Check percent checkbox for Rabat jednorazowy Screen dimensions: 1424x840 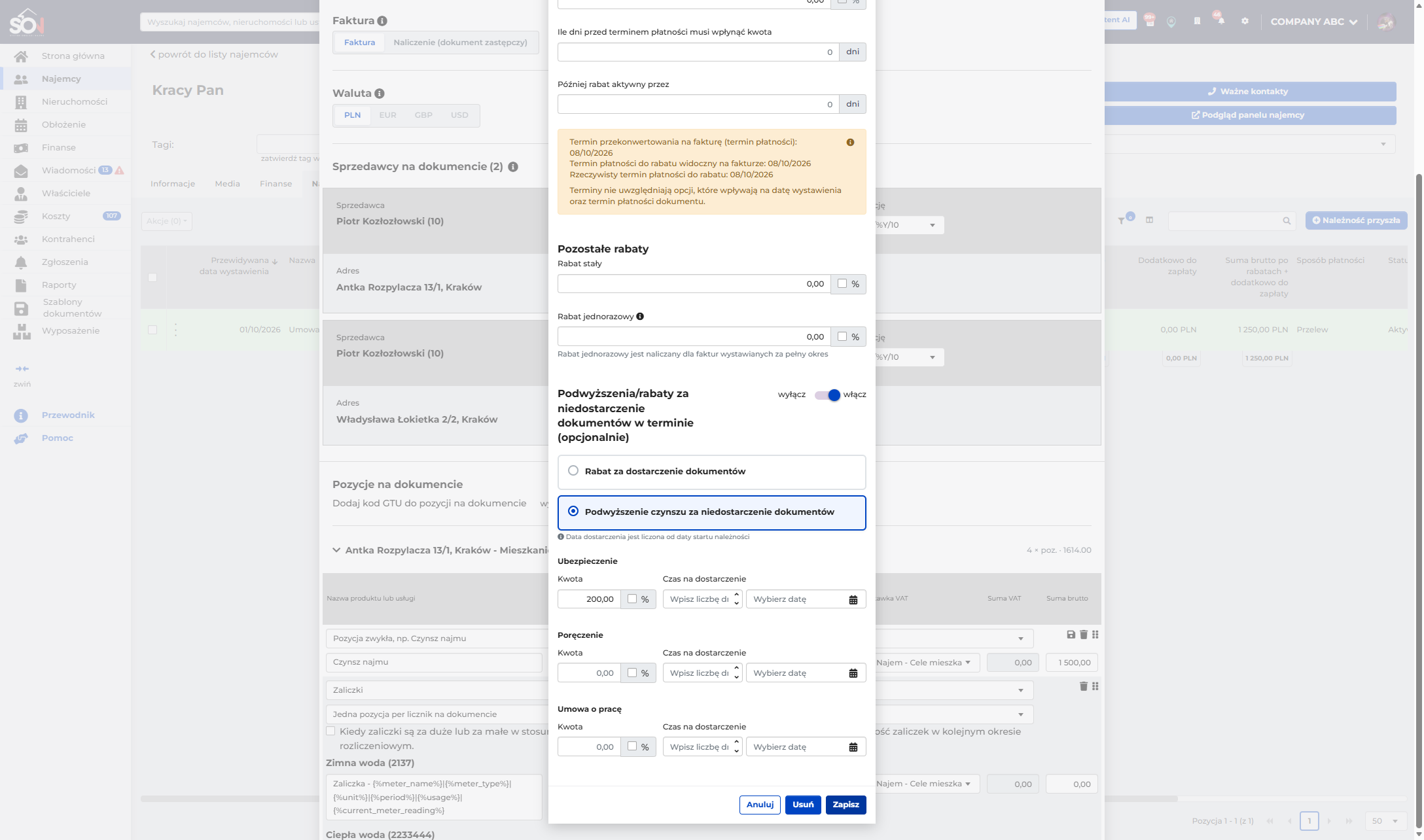pyautogui.click(x=842, y=337)
